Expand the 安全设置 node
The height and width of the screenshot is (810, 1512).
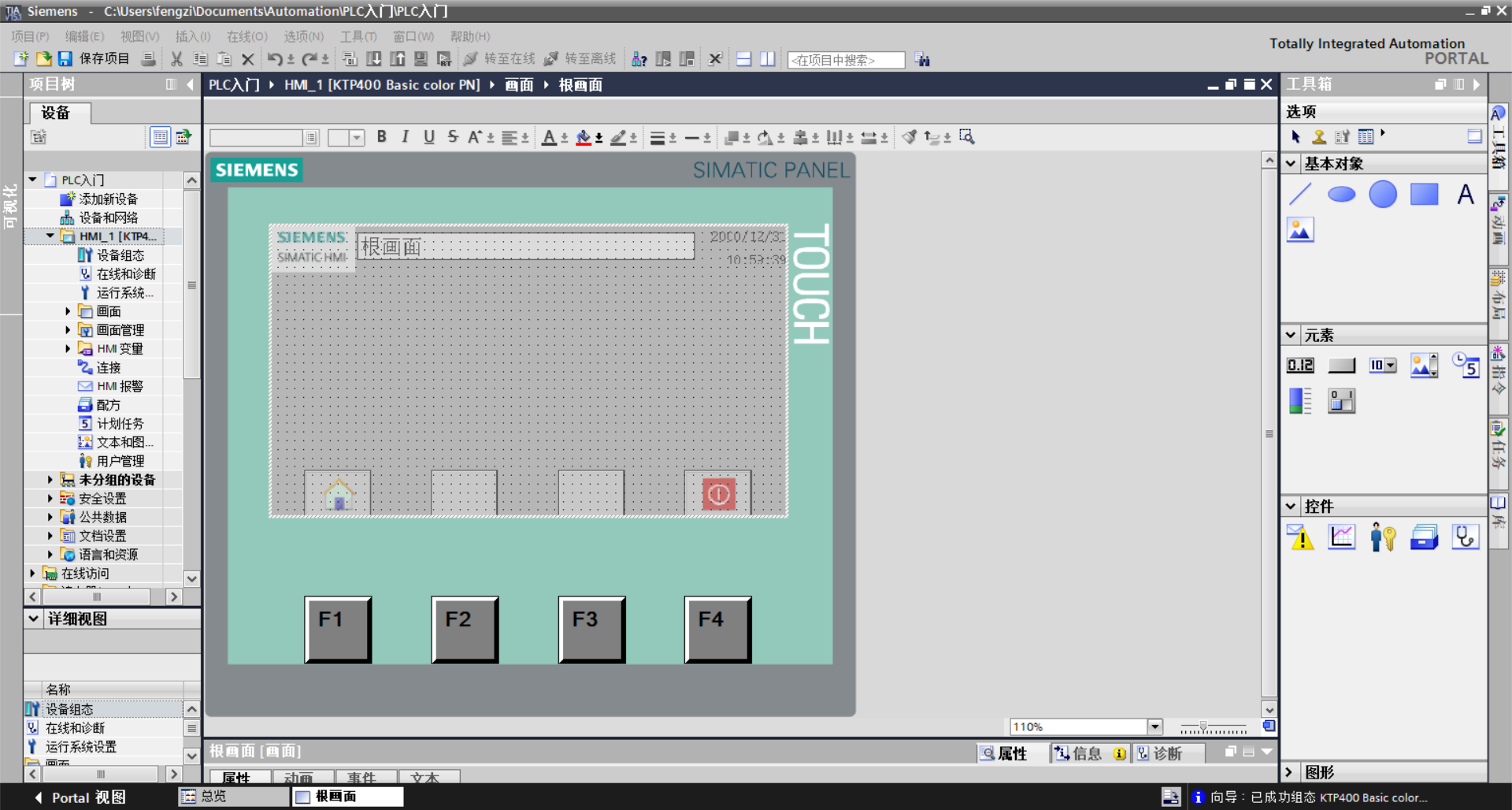pos(50,498)
